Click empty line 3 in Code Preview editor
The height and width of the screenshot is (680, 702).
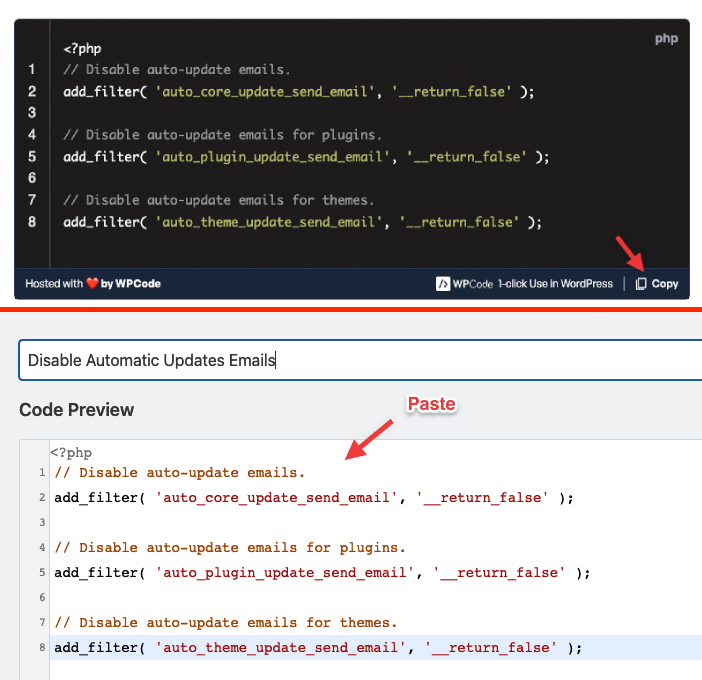point(376,522)
